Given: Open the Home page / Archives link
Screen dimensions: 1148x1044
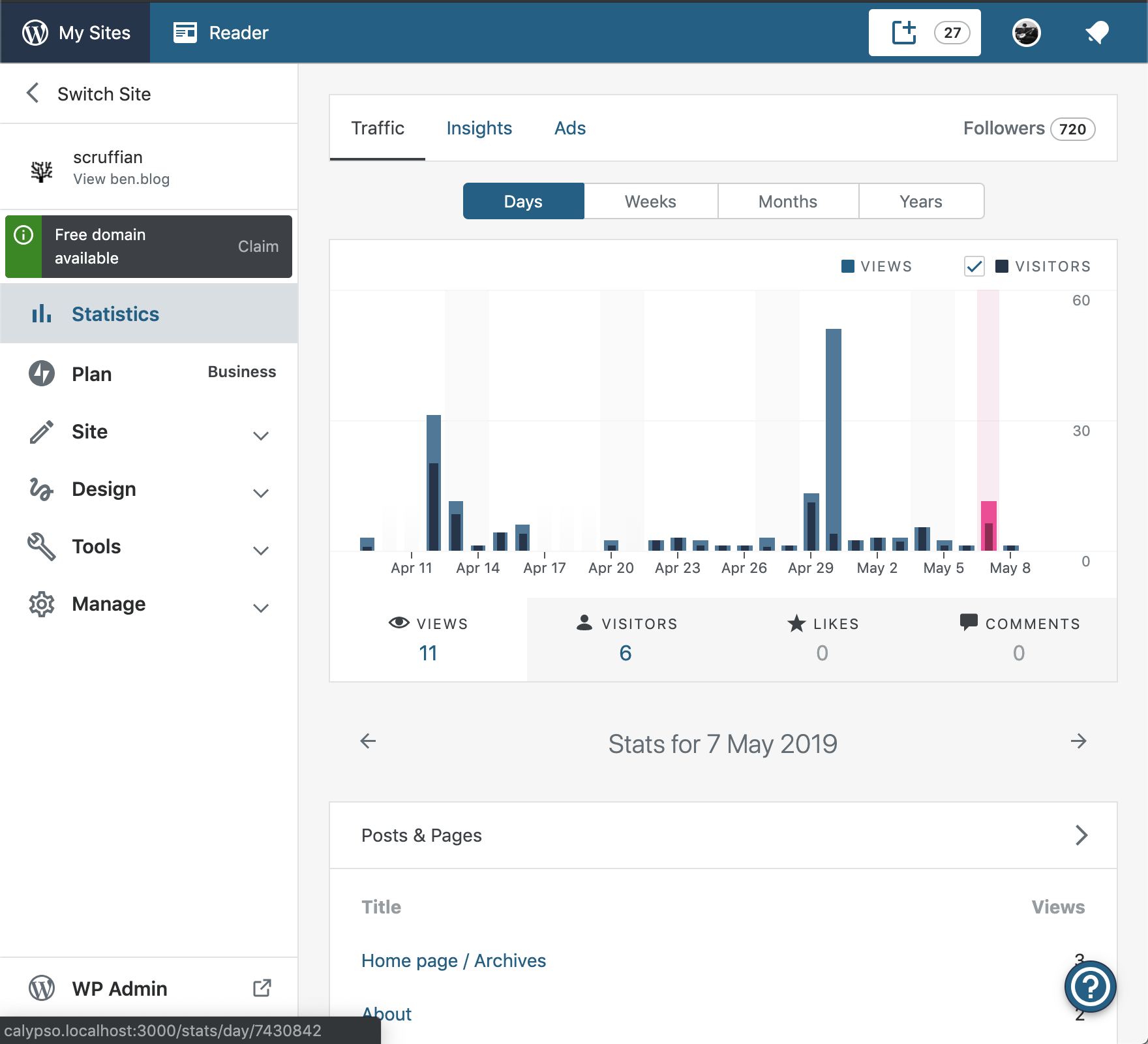Looking at the screenshot, I should [x=453, y=960].
